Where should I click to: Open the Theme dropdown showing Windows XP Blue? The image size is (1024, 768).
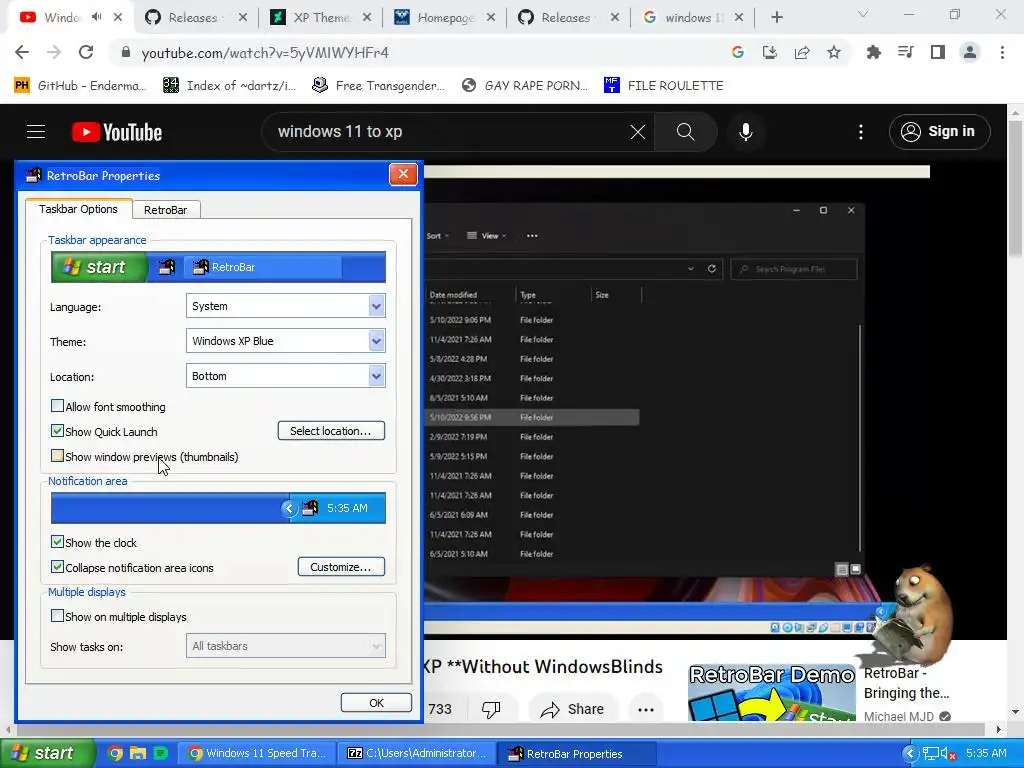(285, 341)
